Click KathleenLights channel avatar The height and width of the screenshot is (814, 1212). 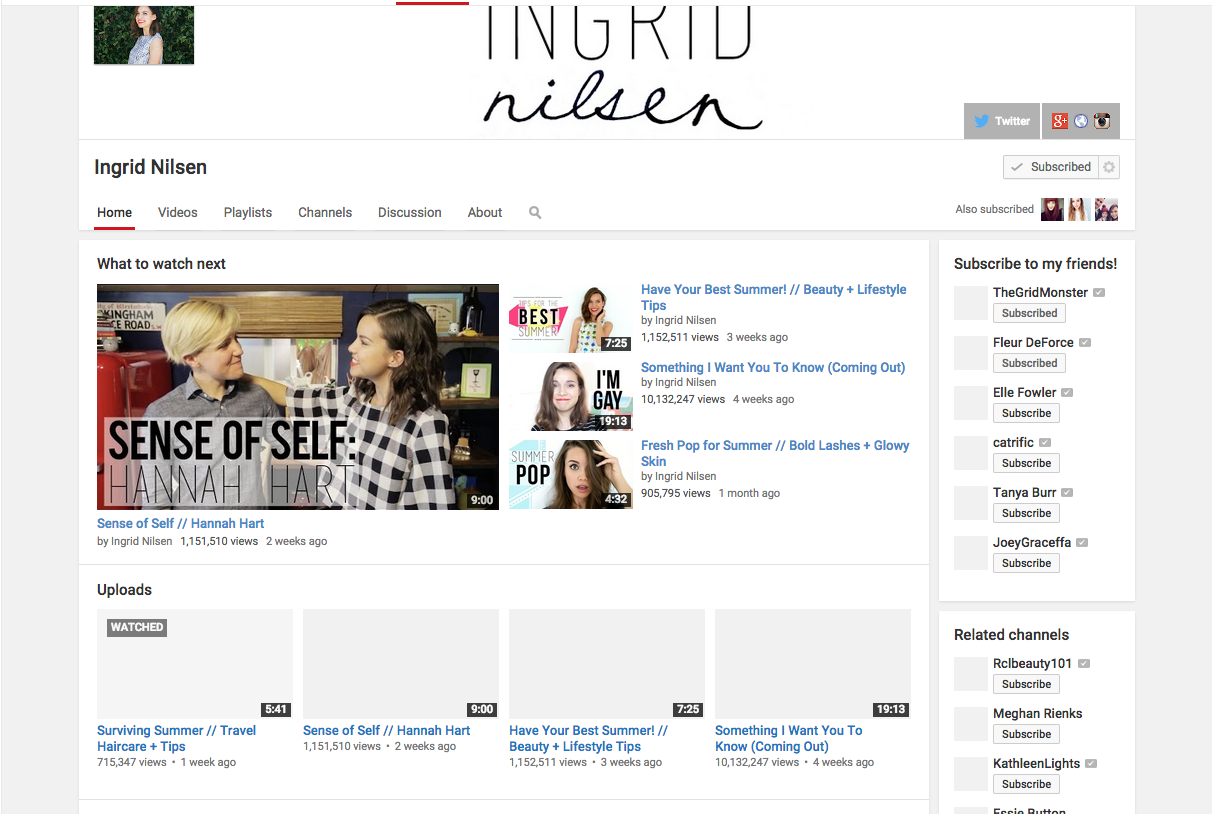tap(971, 774)
